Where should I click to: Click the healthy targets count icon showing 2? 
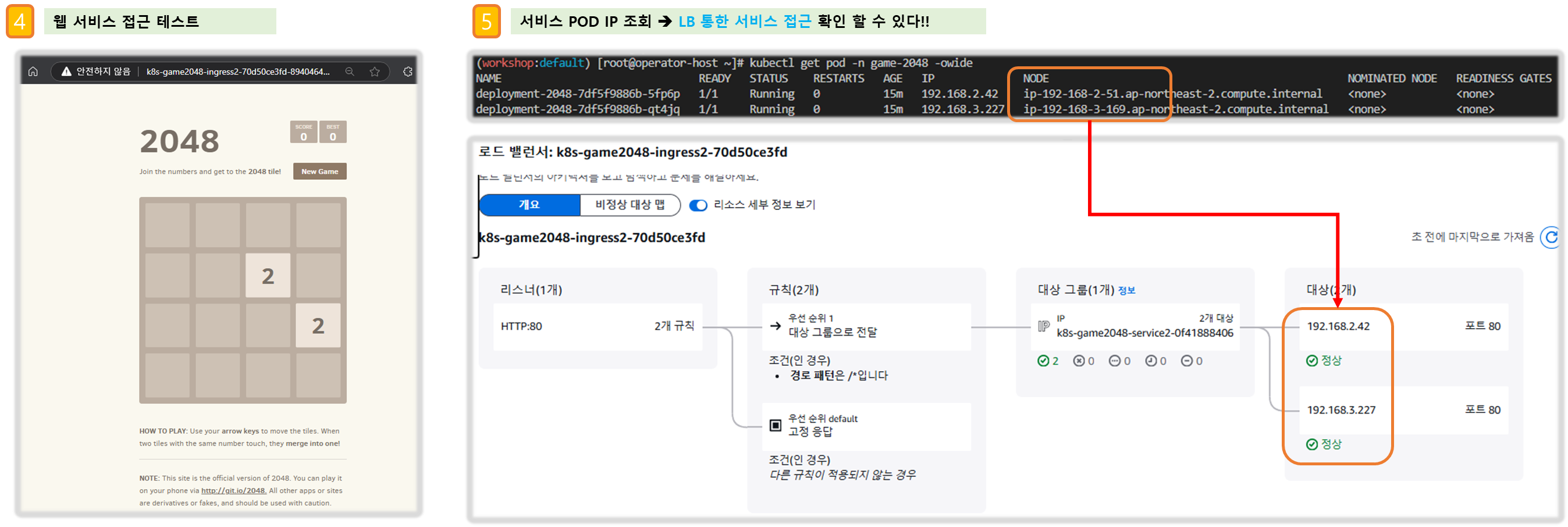pos(1043,361)
